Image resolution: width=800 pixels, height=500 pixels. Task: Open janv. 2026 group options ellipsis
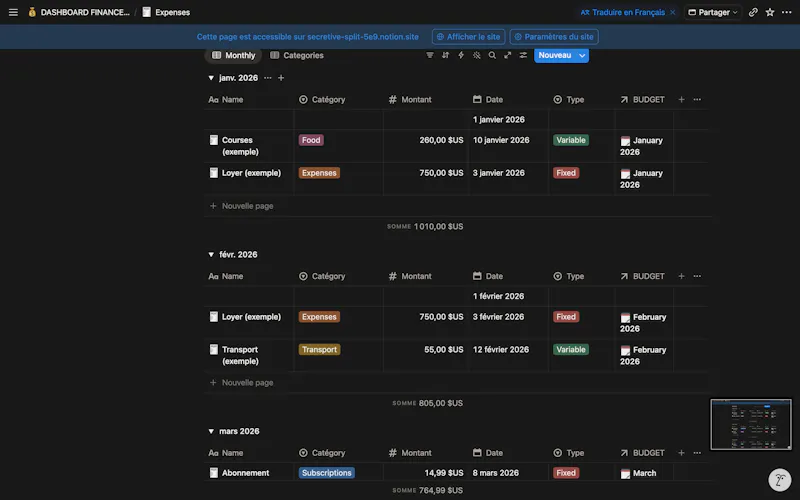(x=267, y=78)
